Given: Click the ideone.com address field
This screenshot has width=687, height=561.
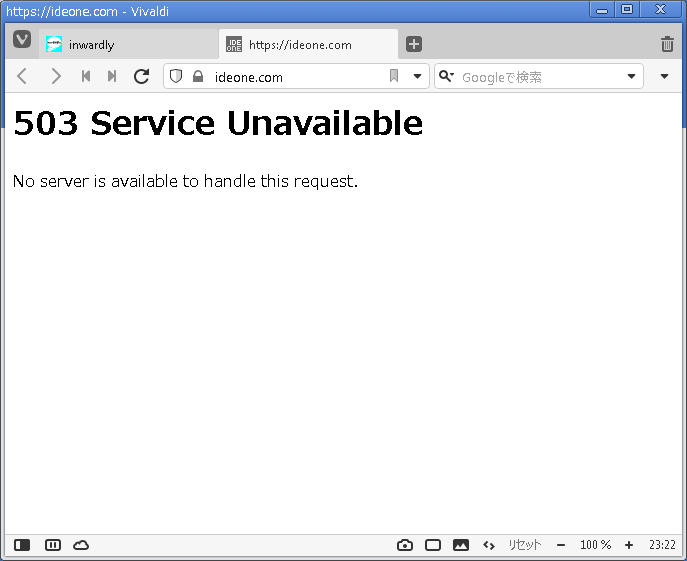Looking at the screenshot, I should click(298, 77).
